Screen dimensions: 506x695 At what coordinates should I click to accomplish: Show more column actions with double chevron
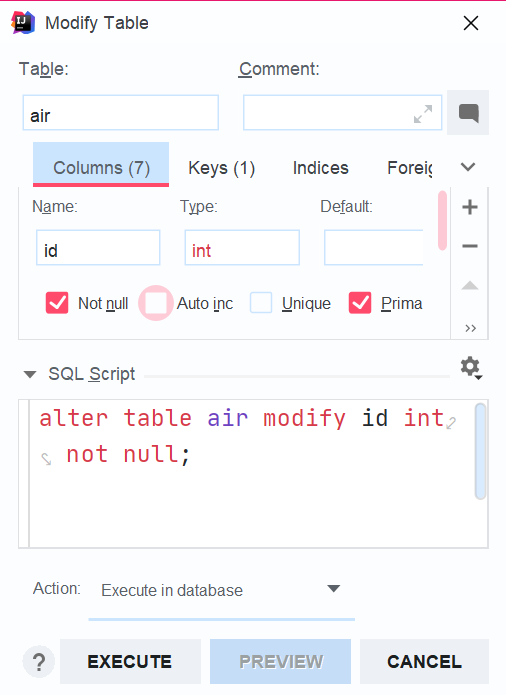pos(471,328)
